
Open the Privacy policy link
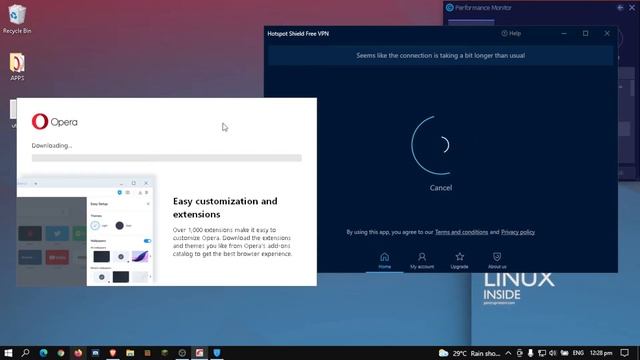pos(518,232)
